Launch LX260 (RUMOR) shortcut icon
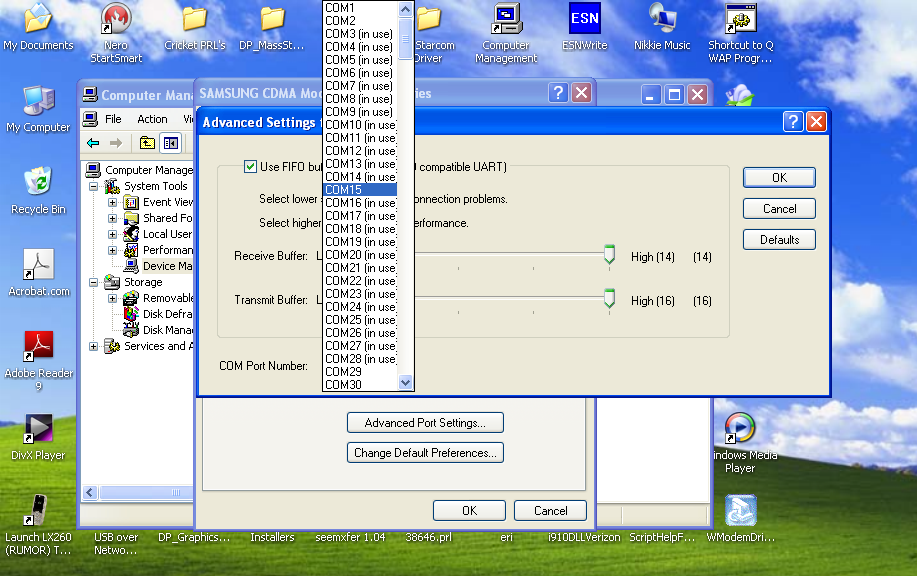This screenshot has width=917, height=576. point(38,525)
